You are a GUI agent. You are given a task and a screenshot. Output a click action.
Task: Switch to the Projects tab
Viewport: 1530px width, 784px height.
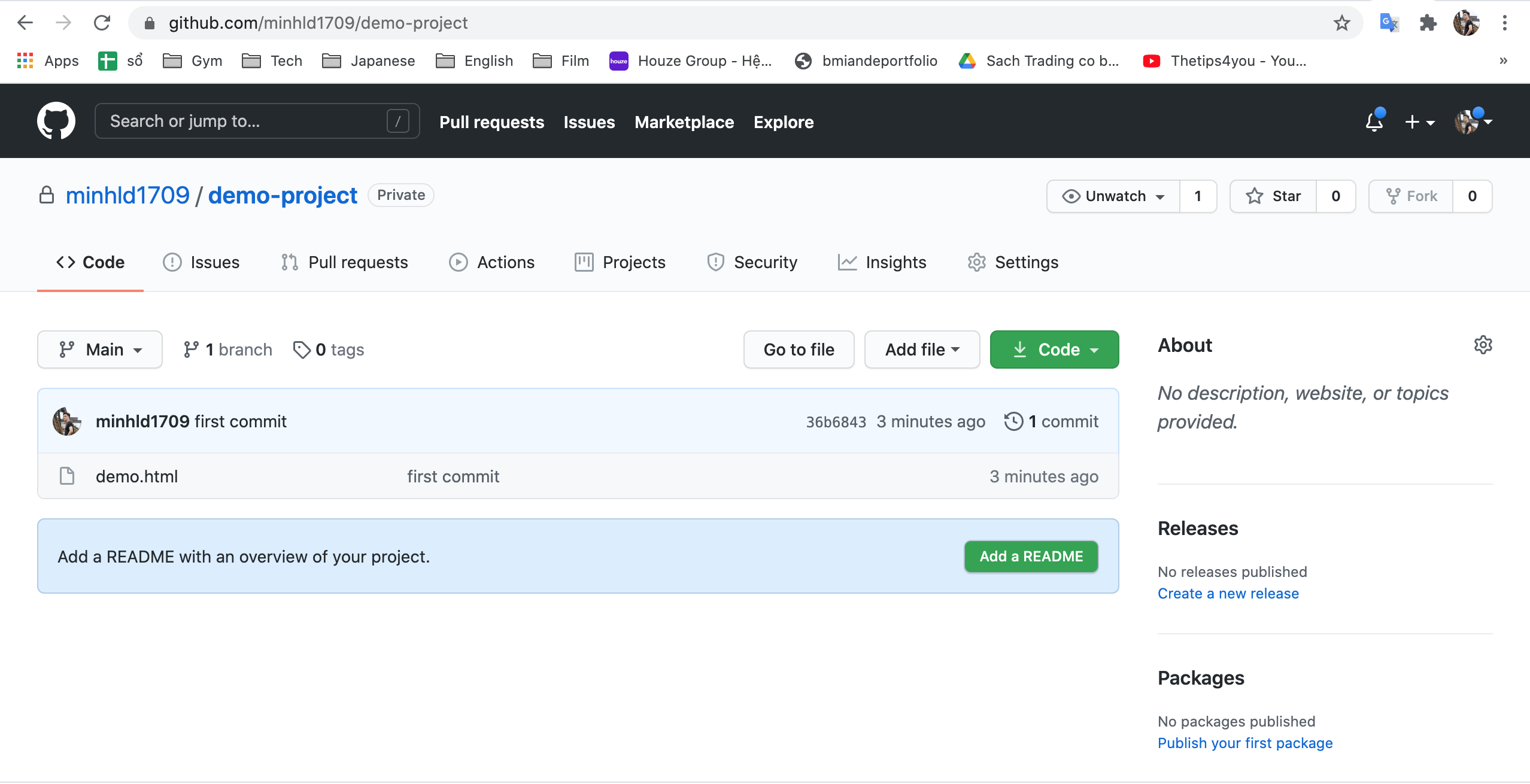pos(620,262)
